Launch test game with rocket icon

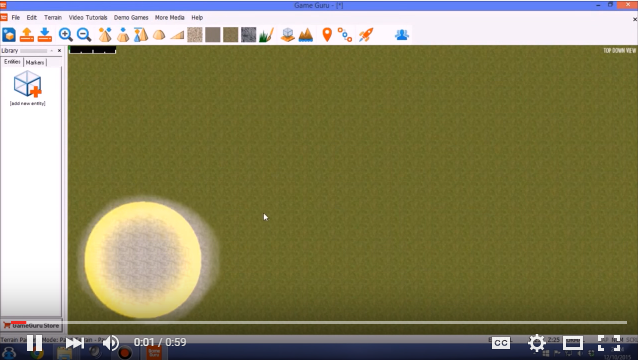coord(365,35)
